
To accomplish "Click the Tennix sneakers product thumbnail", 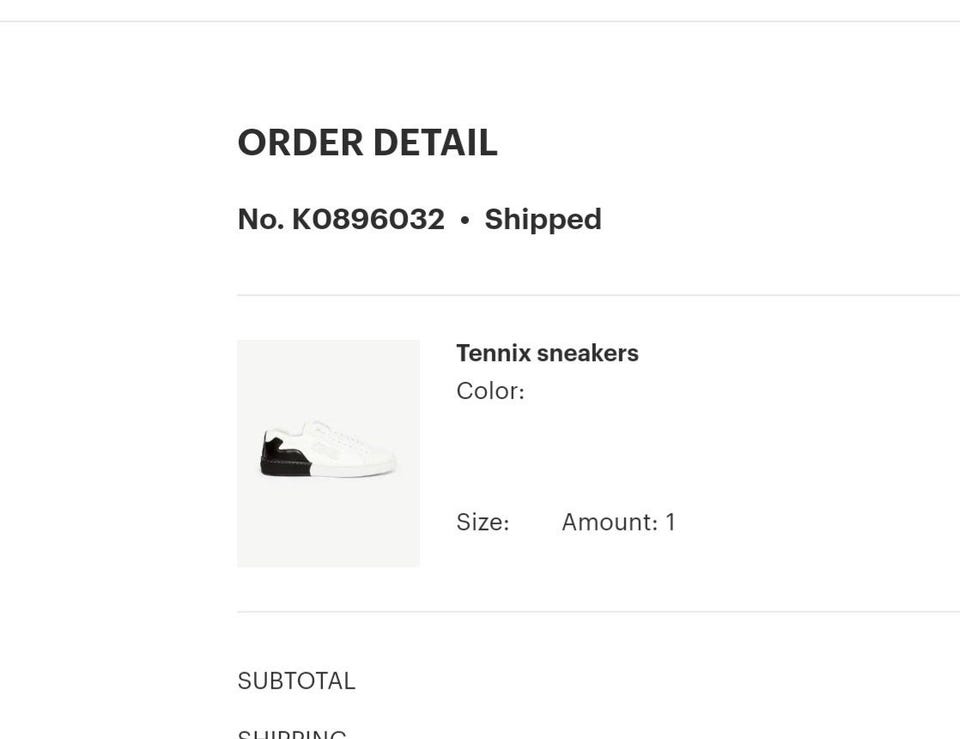I will coord(328,453).
